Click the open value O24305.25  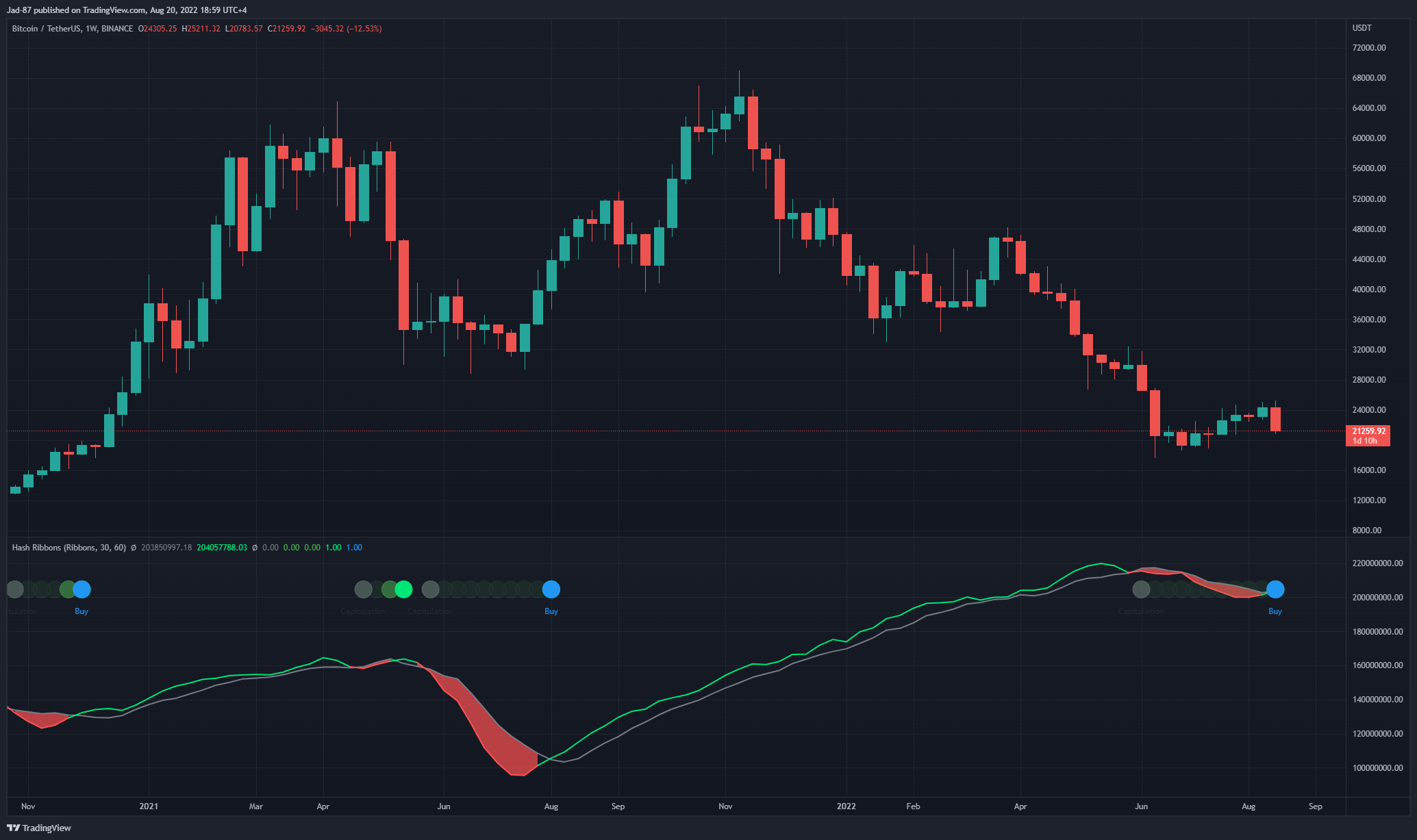pyautogui.click(x=158, y=29)
